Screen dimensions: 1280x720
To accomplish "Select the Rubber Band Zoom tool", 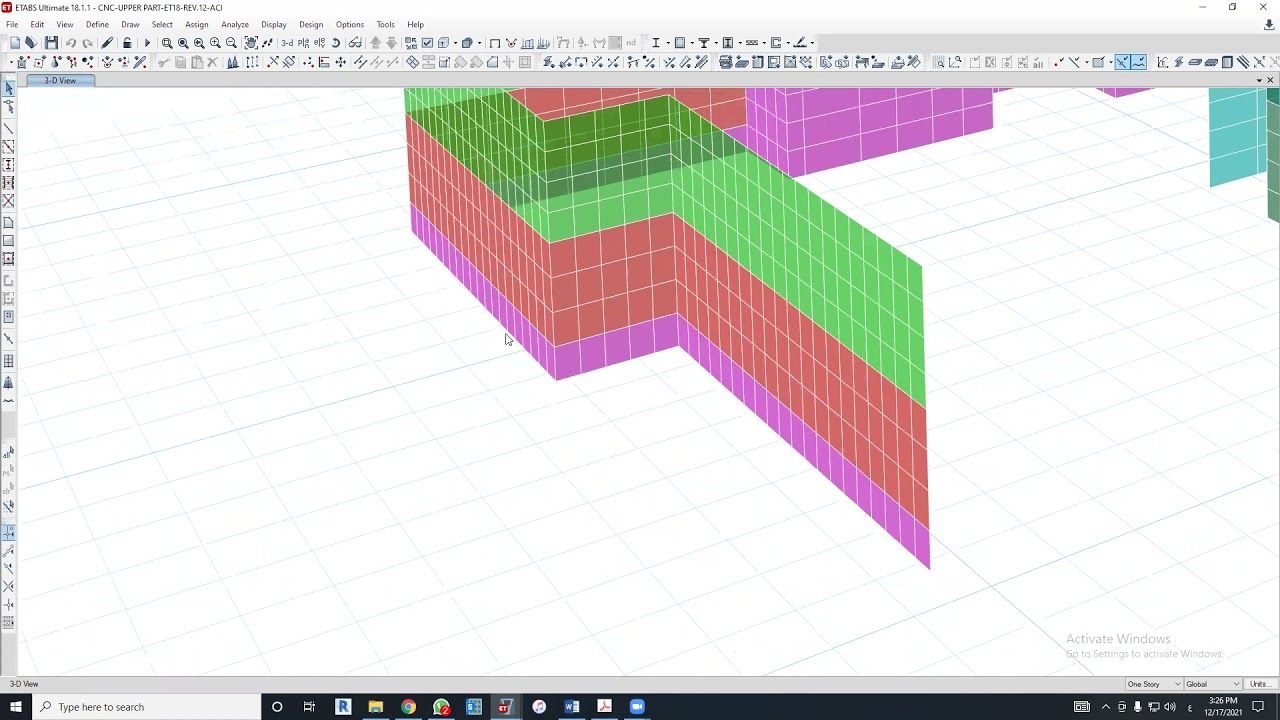I will (x=167, y=43).
